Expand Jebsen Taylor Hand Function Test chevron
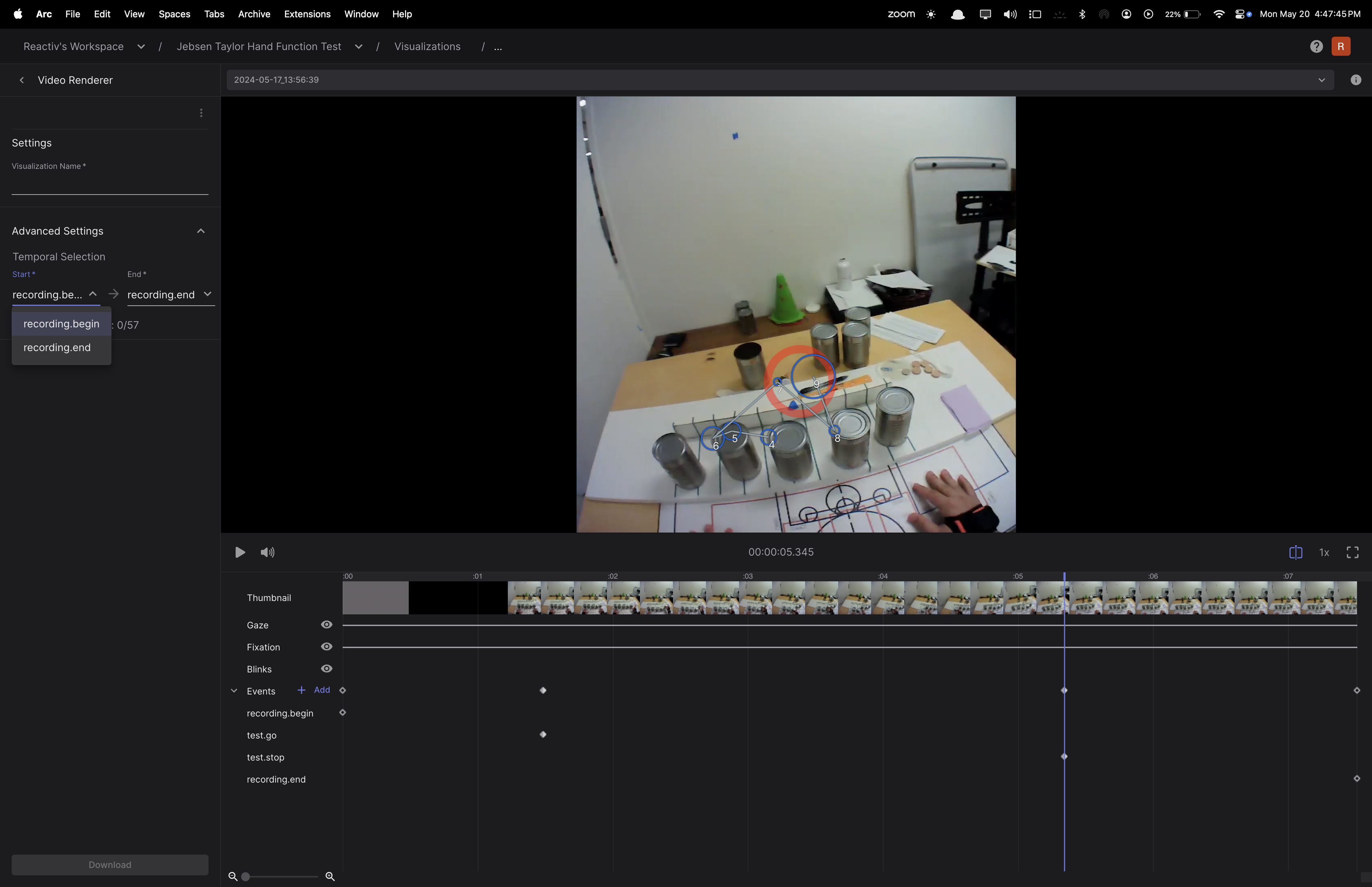 pos(359,47)
